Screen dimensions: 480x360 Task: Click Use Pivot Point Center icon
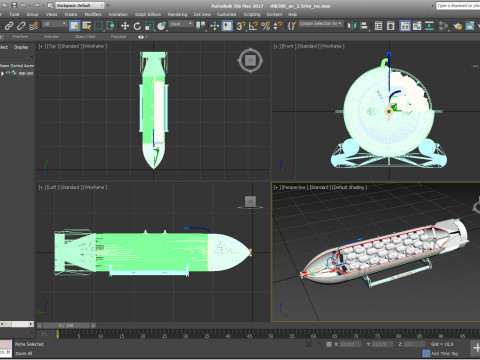[201, 26]
